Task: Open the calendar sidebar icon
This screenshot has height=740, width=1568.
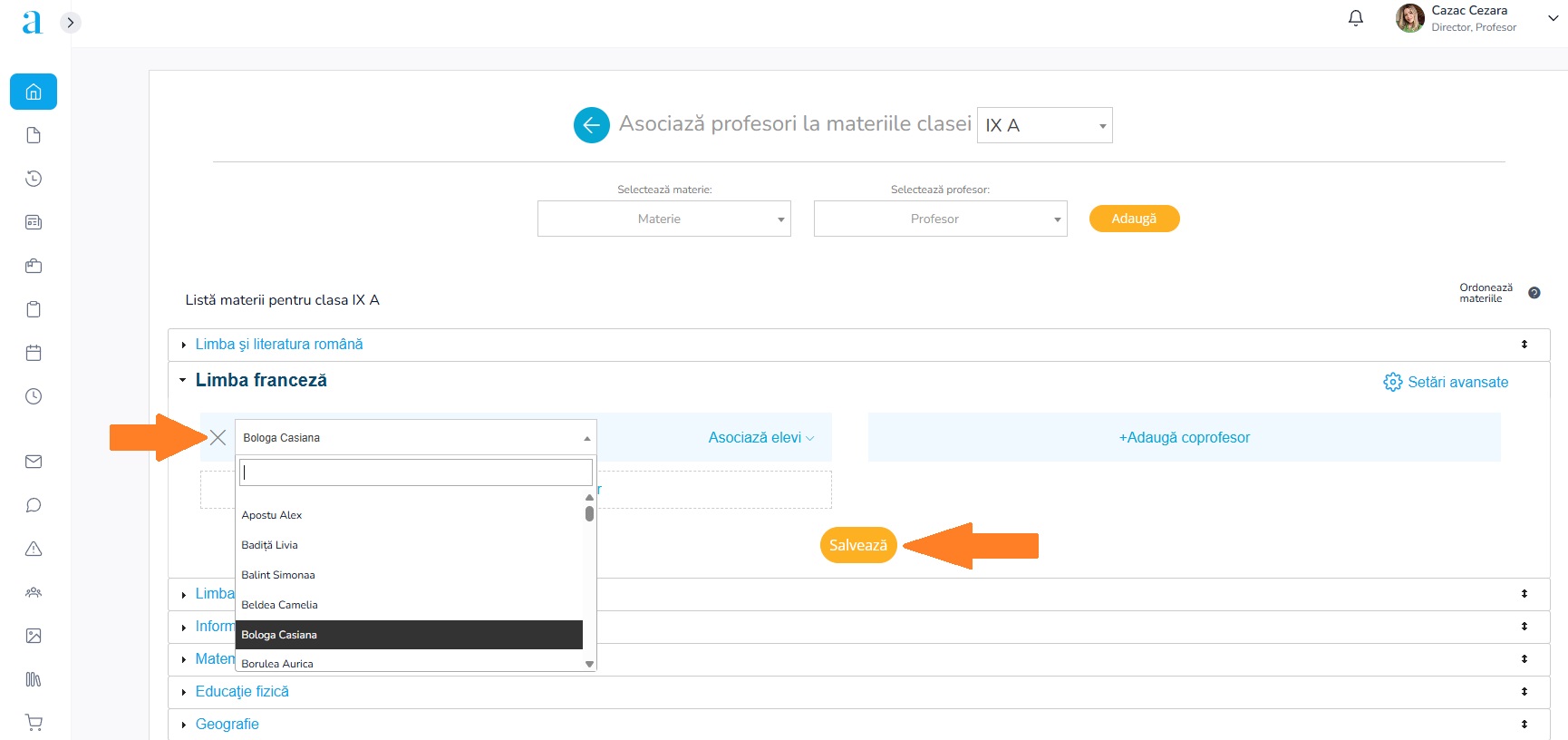Action: [x=34, y=353]
